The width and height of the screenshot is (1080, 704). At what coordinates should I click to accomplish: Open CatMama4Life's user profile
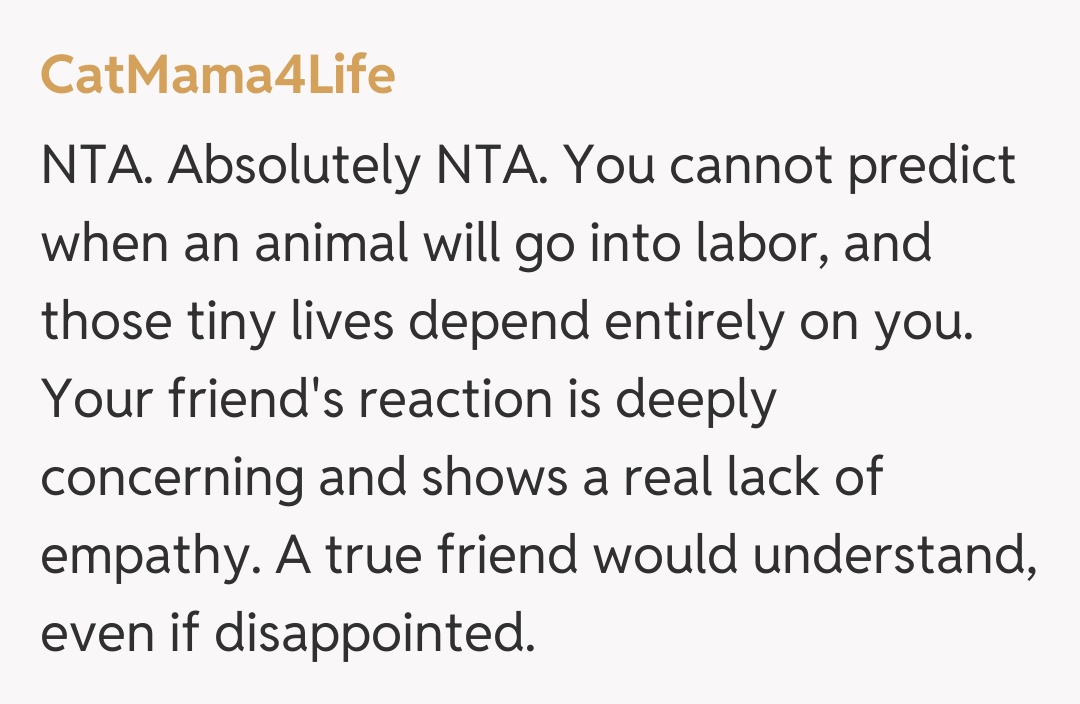click(x=217, y=75)
